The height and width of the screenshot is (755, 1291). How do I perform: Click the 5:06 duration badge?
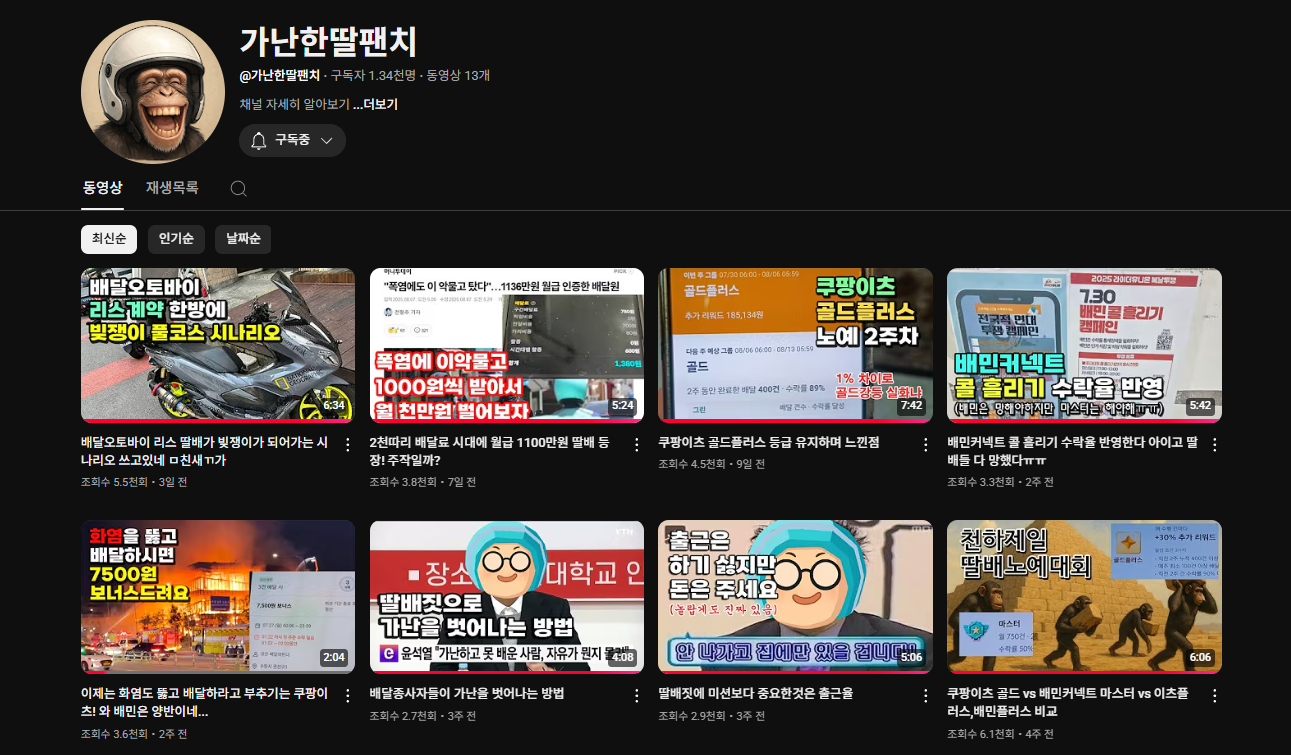911,658
